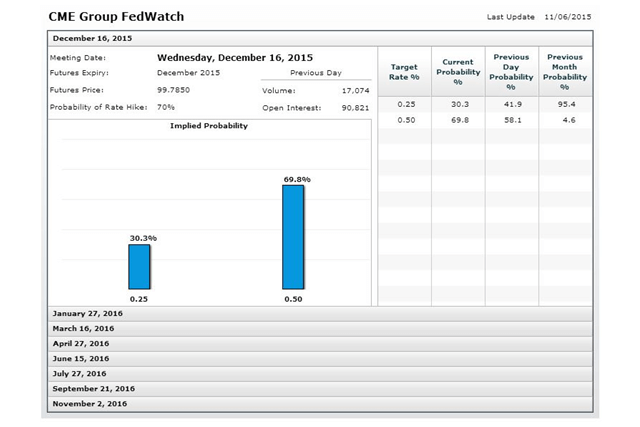Click the Previous Day heading

point(316,73)
